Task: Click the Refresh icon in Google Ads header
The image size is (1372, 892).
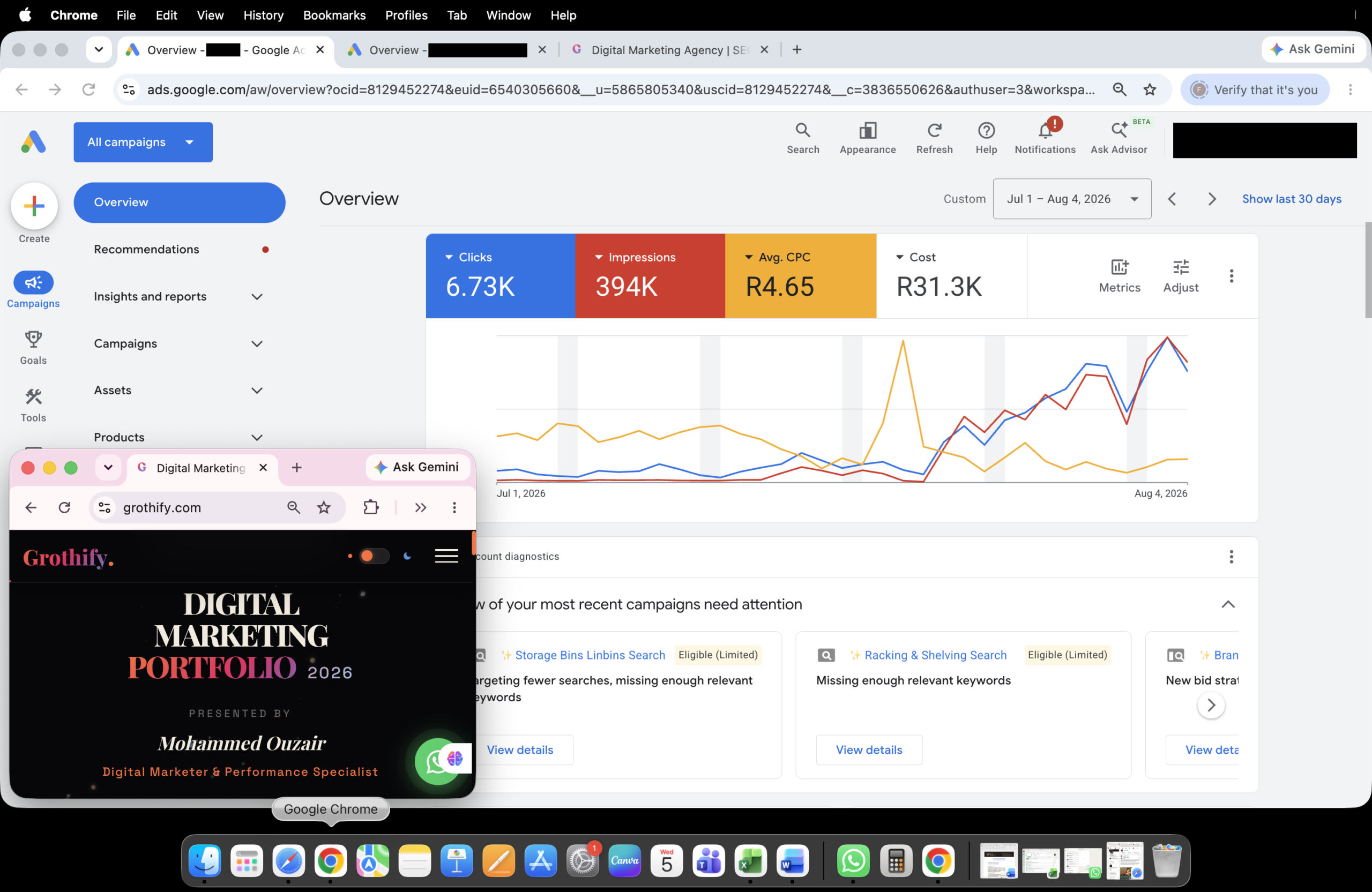Action: (934, 138)
